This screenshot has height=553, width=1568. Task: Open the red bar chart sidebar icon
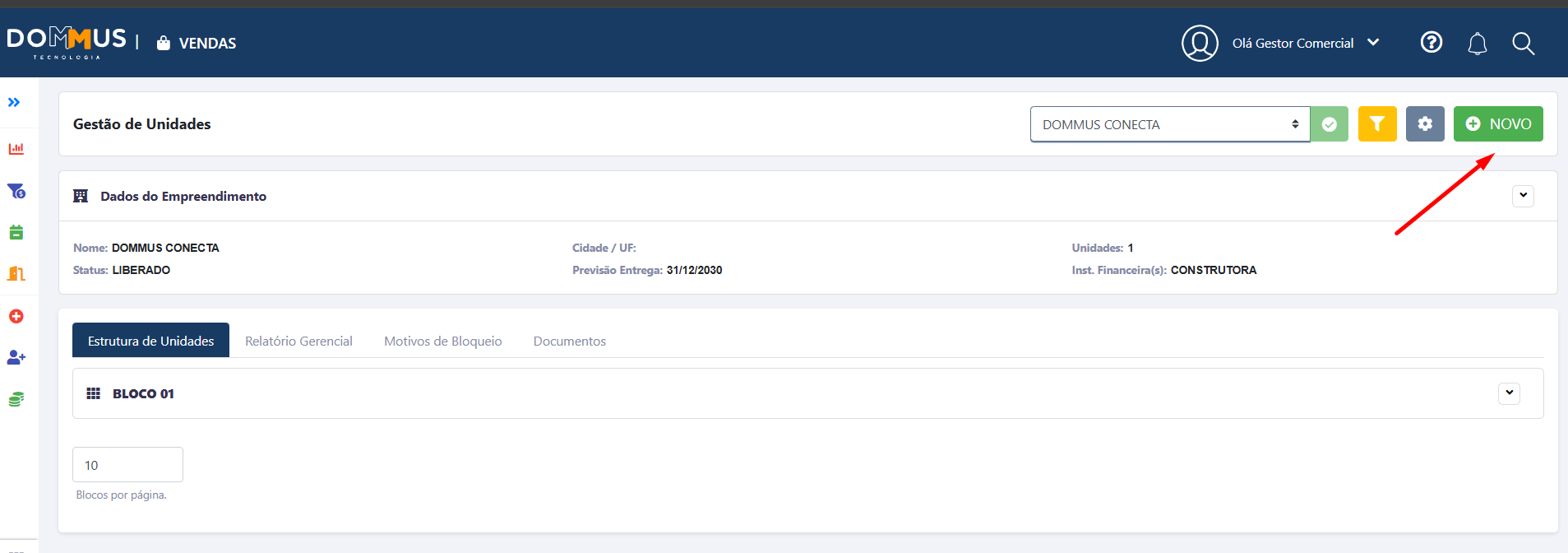pyautogui.click(x=16, y=149)
